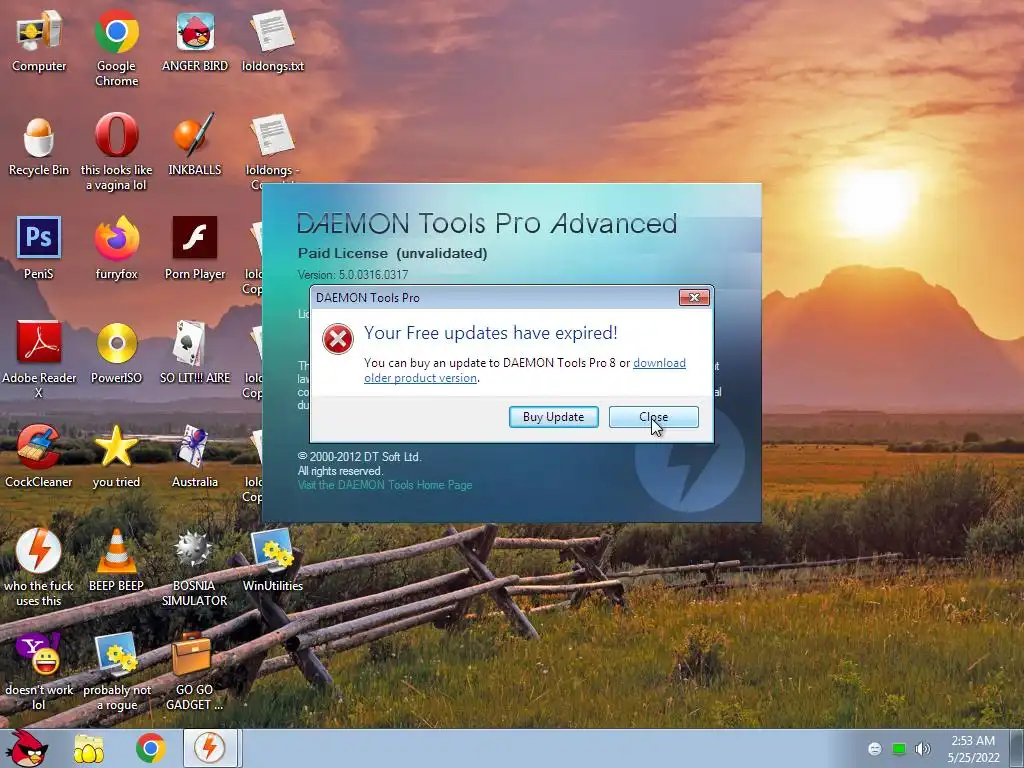
Task: Click the speaker volume tray icon
Action: [922, 749]
